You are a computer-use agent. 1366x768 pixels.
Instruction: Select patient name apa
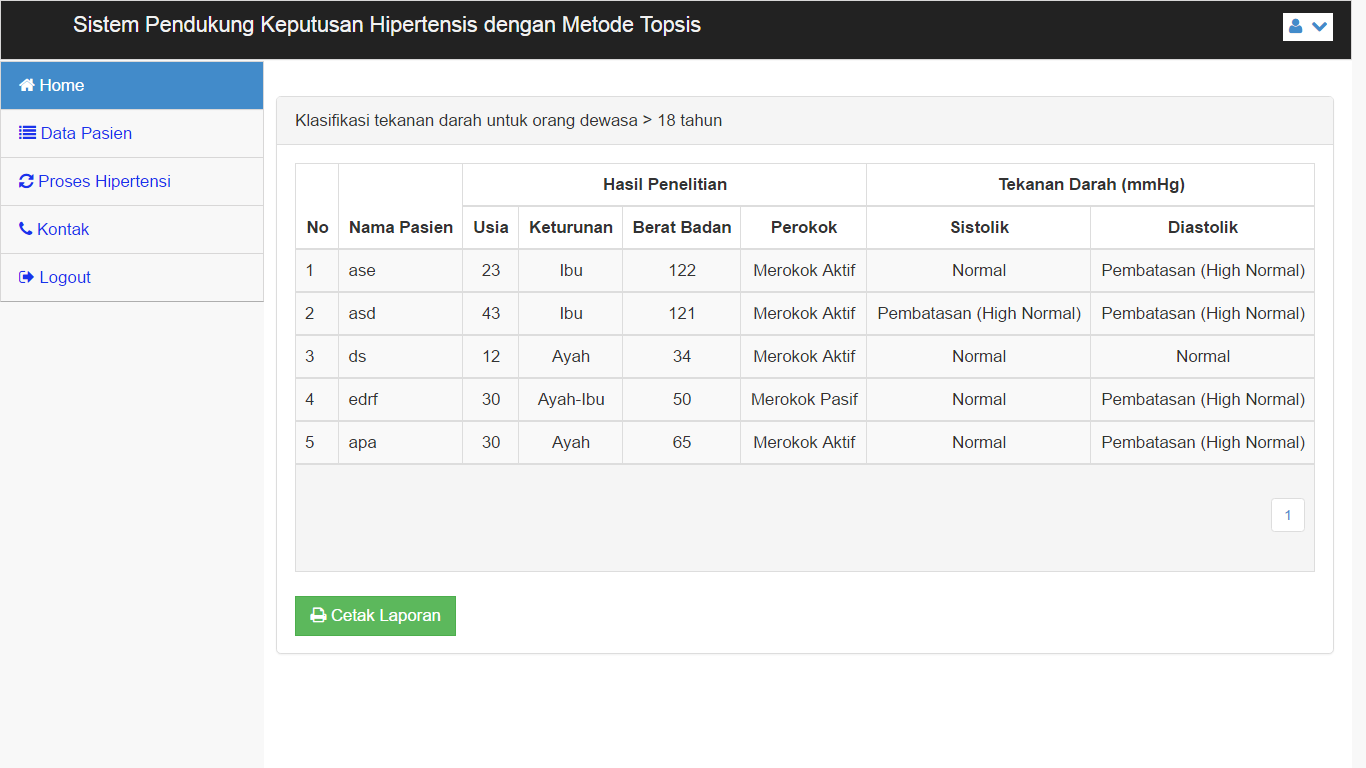coord(362,442)
